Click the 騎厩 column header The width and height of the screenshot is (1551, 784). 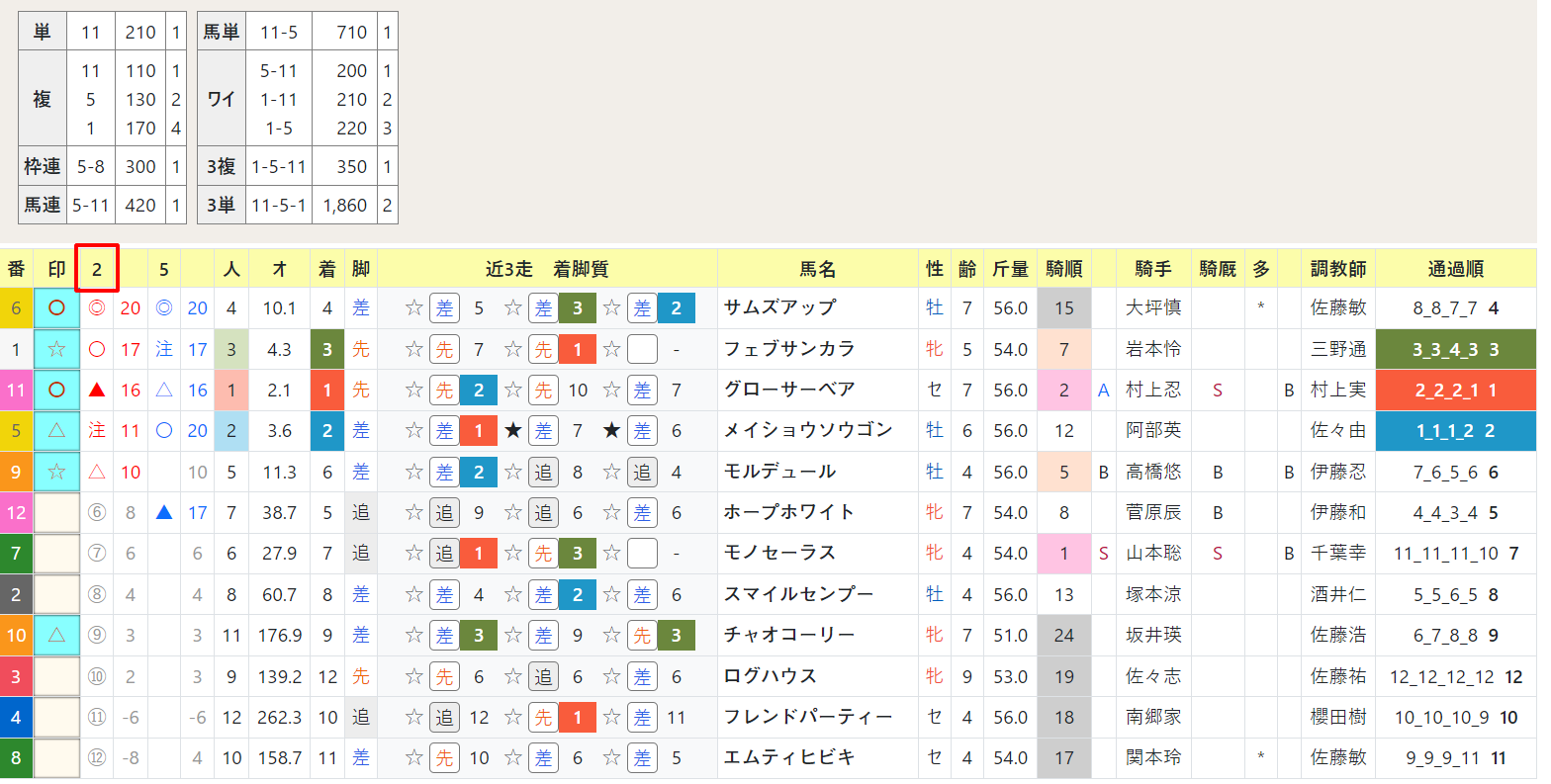click(x=1218, y=269)
